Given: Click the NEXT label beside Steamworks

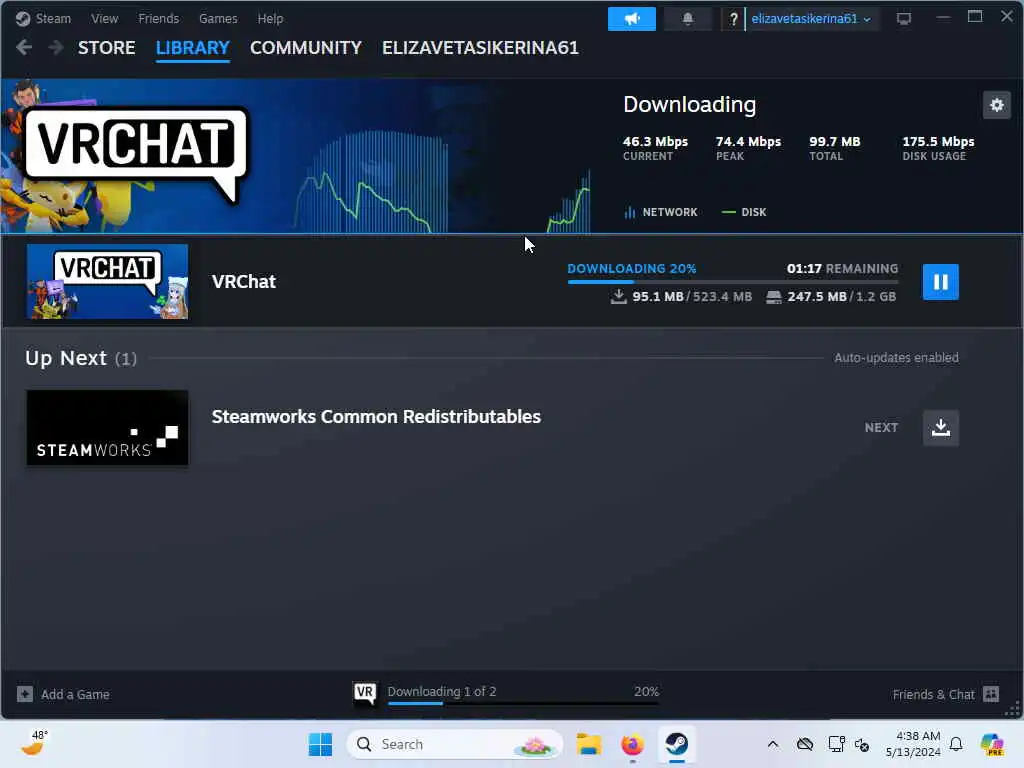Looking at the screenshot, I should click(881, 428).
